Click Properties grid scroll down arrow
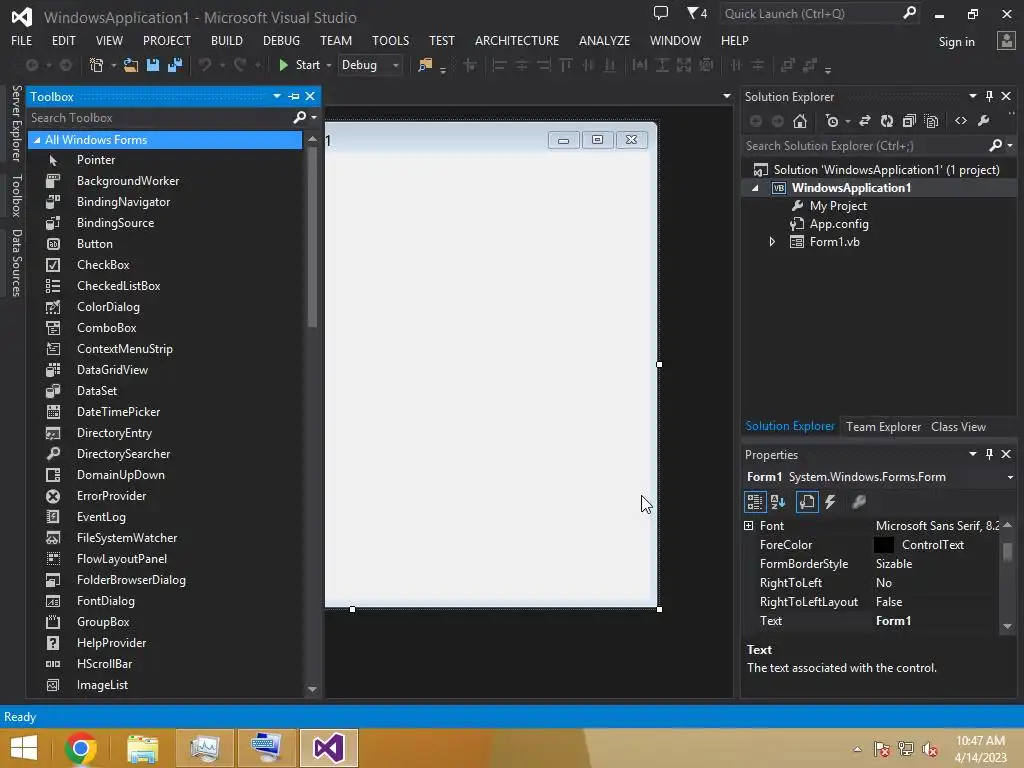The image size is (1024, 768). 1008,626
